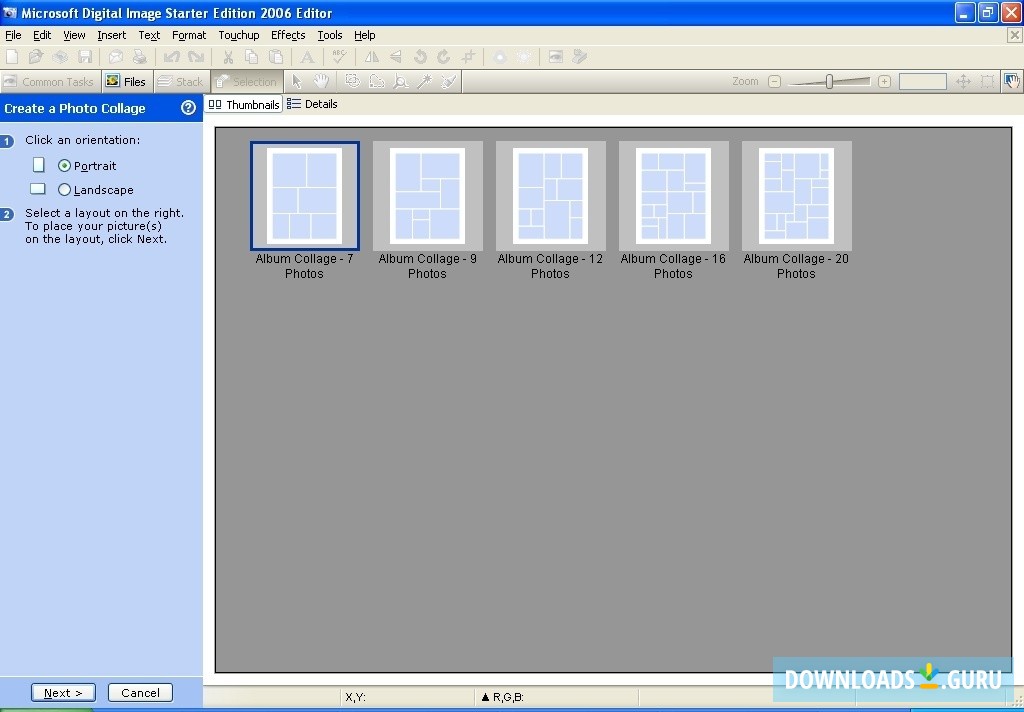Click the Cancel button

[140, 693]
